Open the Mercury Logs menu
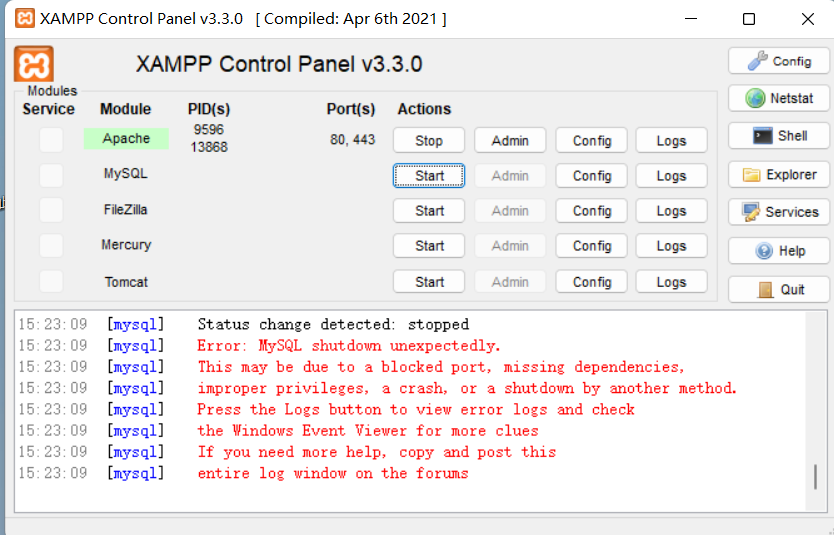834x535 pixels. [x=671, y=246]
